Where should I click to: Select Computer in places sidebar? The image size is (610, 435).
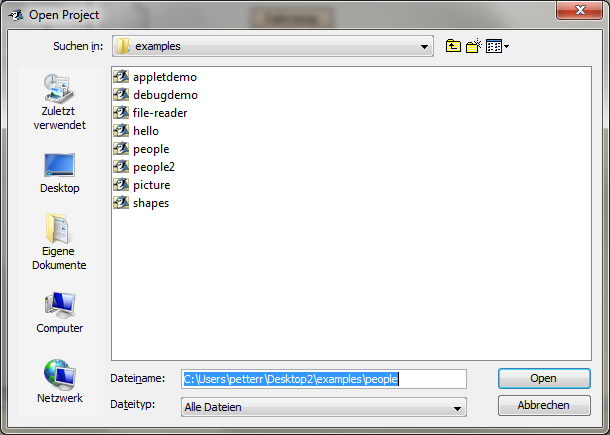[59, 312]
